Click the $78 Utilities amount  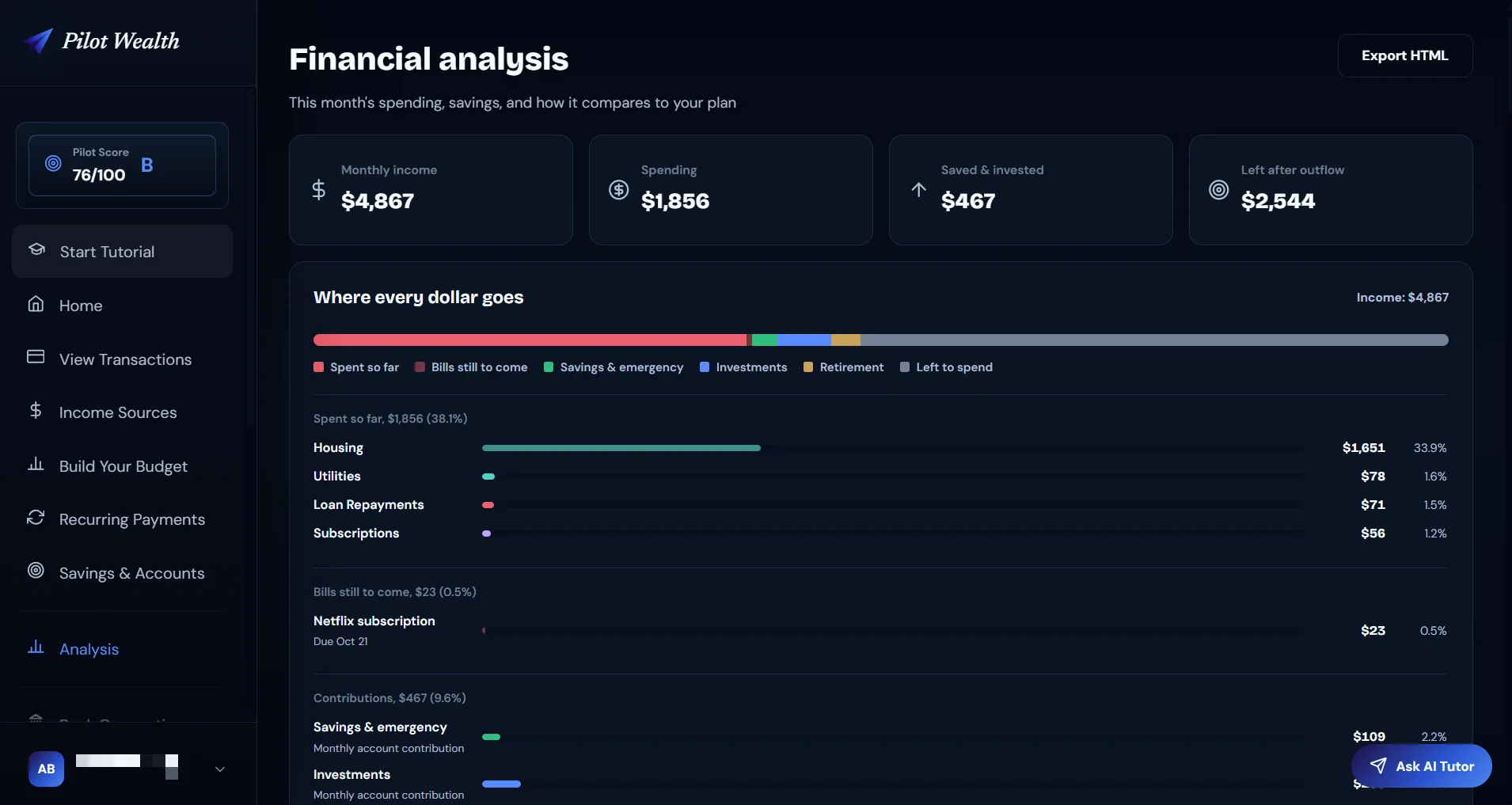coord(1373,477)
